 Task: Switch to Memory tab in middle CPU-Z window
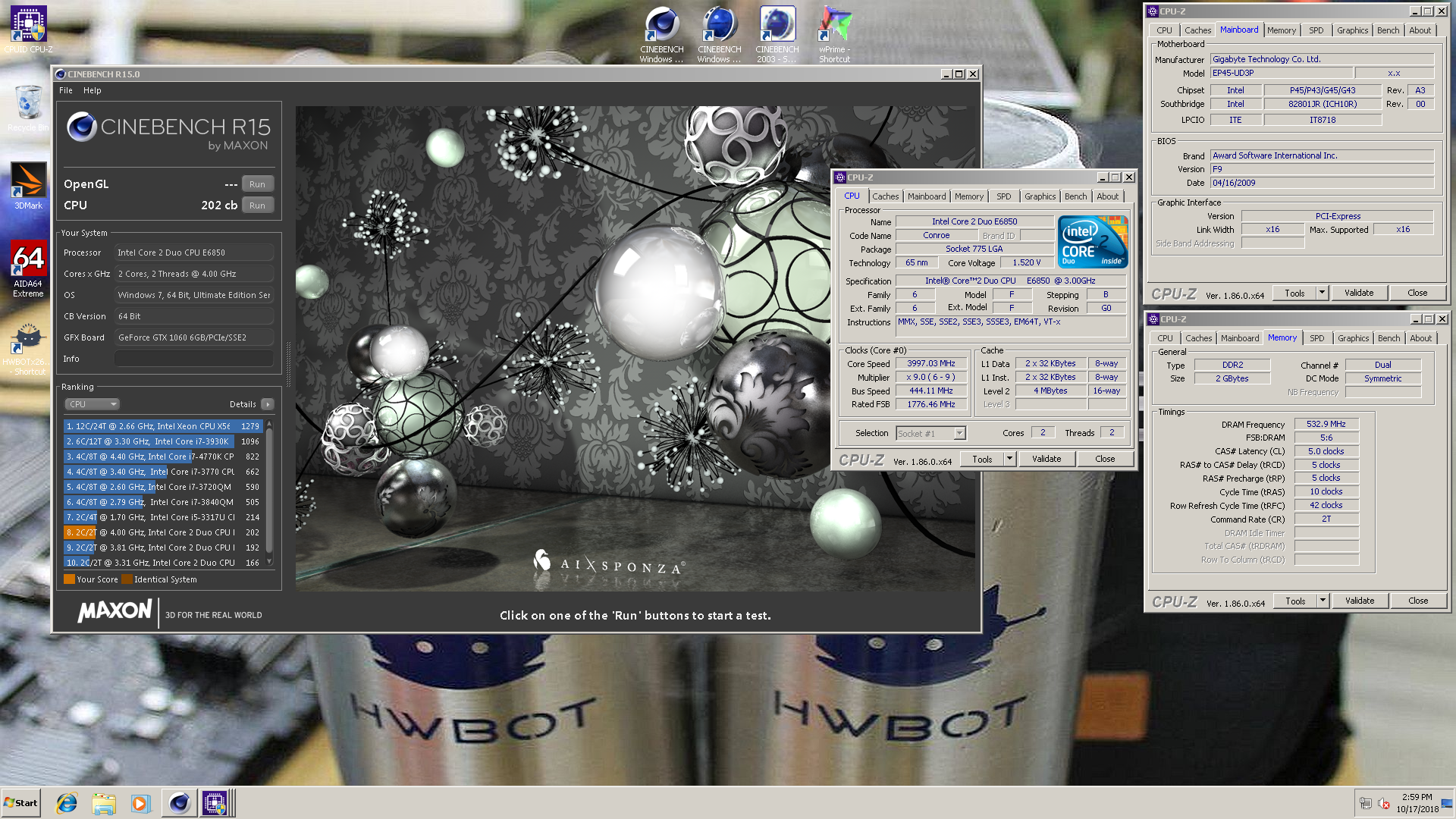tap(968, 196)
